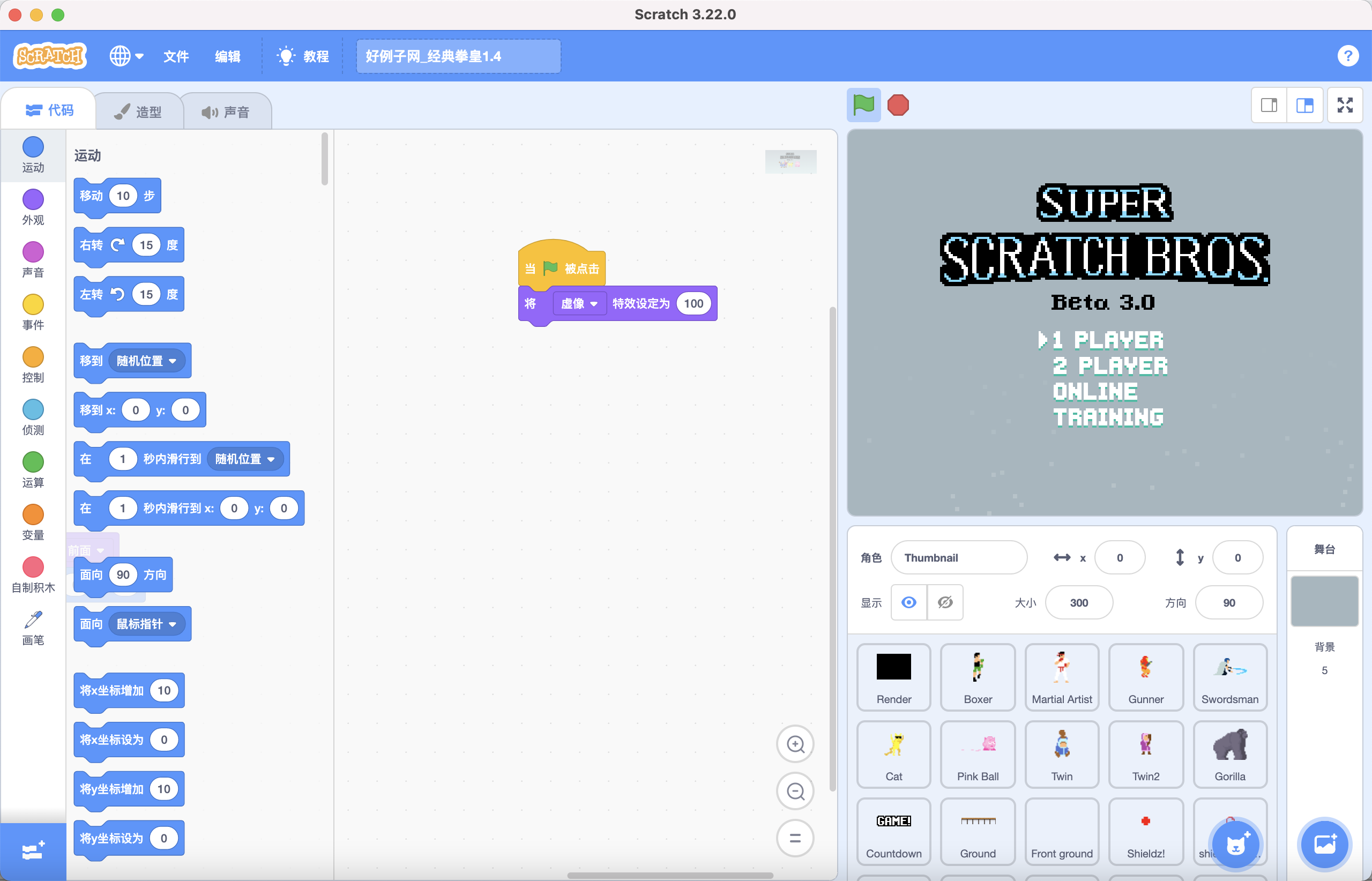Viewport: 1372px width, 881px height.
Task: Select the 变量 block category
Action: (x=33, y=523)
